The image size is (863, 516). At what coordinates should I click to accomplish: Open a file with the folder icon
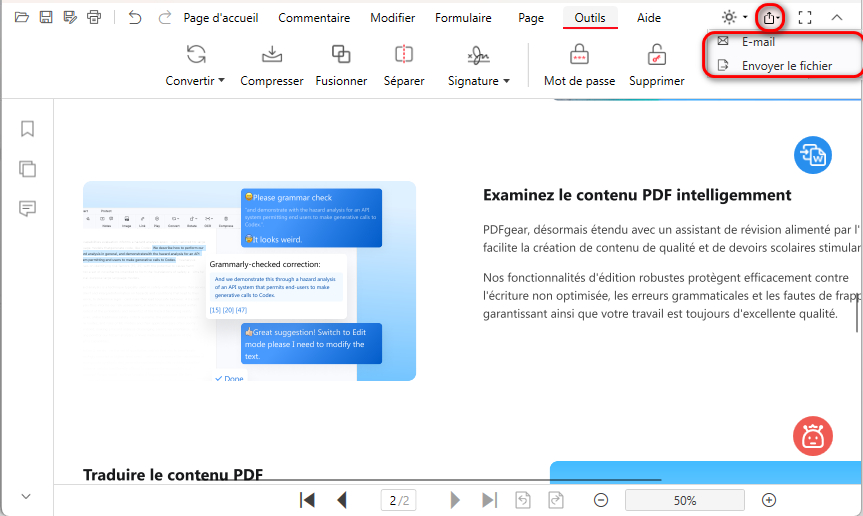pyautogui.click(x=21, y=17)
